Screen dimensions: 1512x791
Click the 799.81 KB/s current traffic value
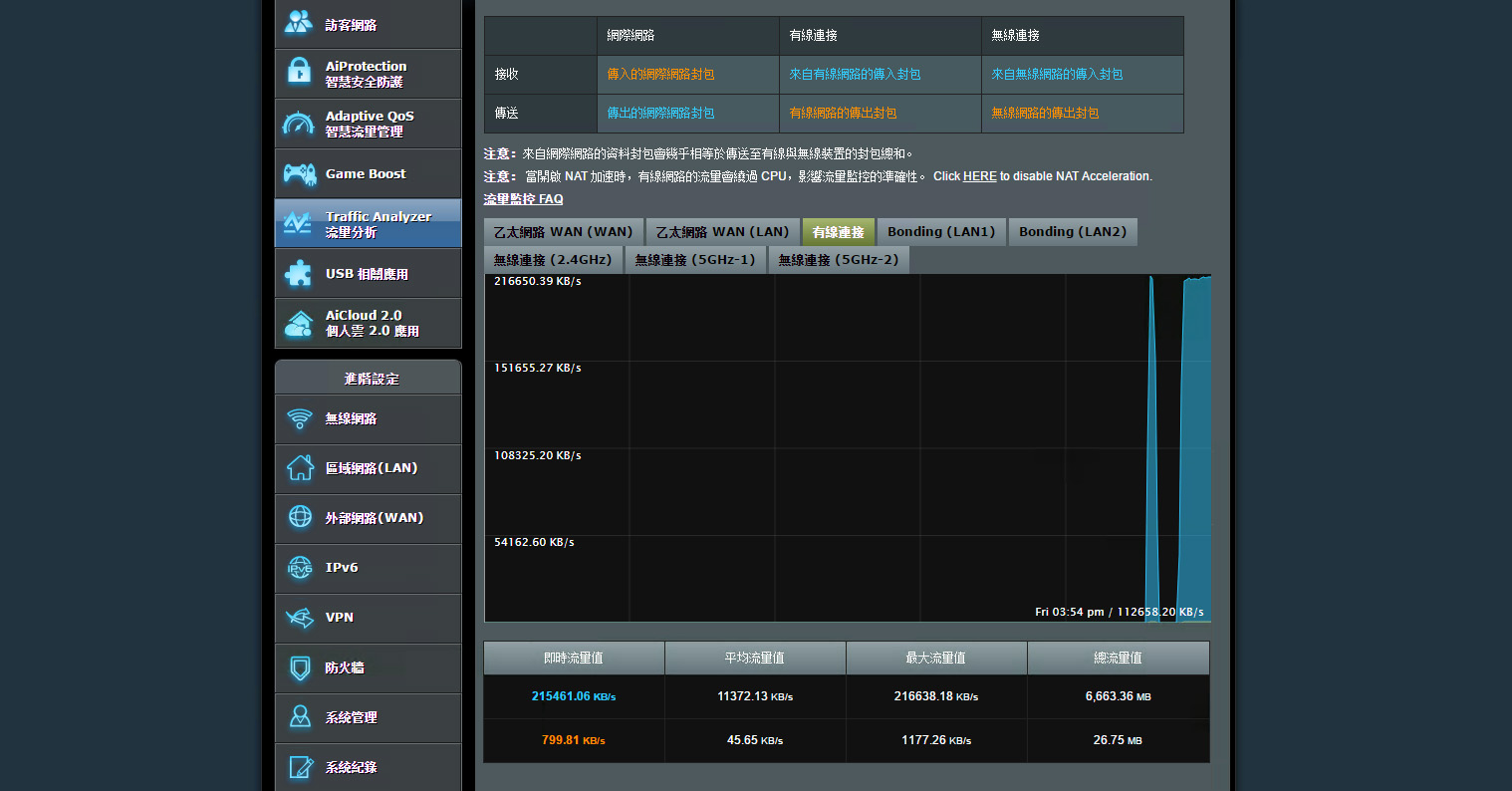coord(574,740)
